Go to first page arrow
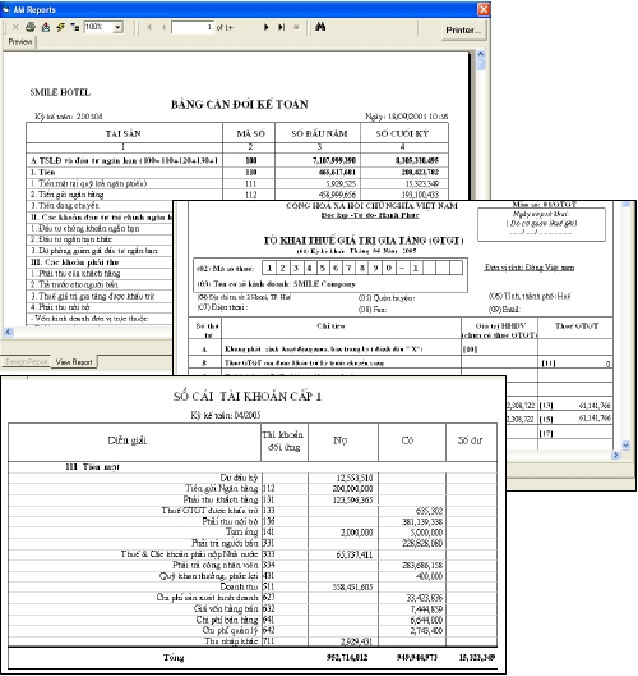This screenshot has height=676, width=638. pyautogui.click(x=150, y=27)
